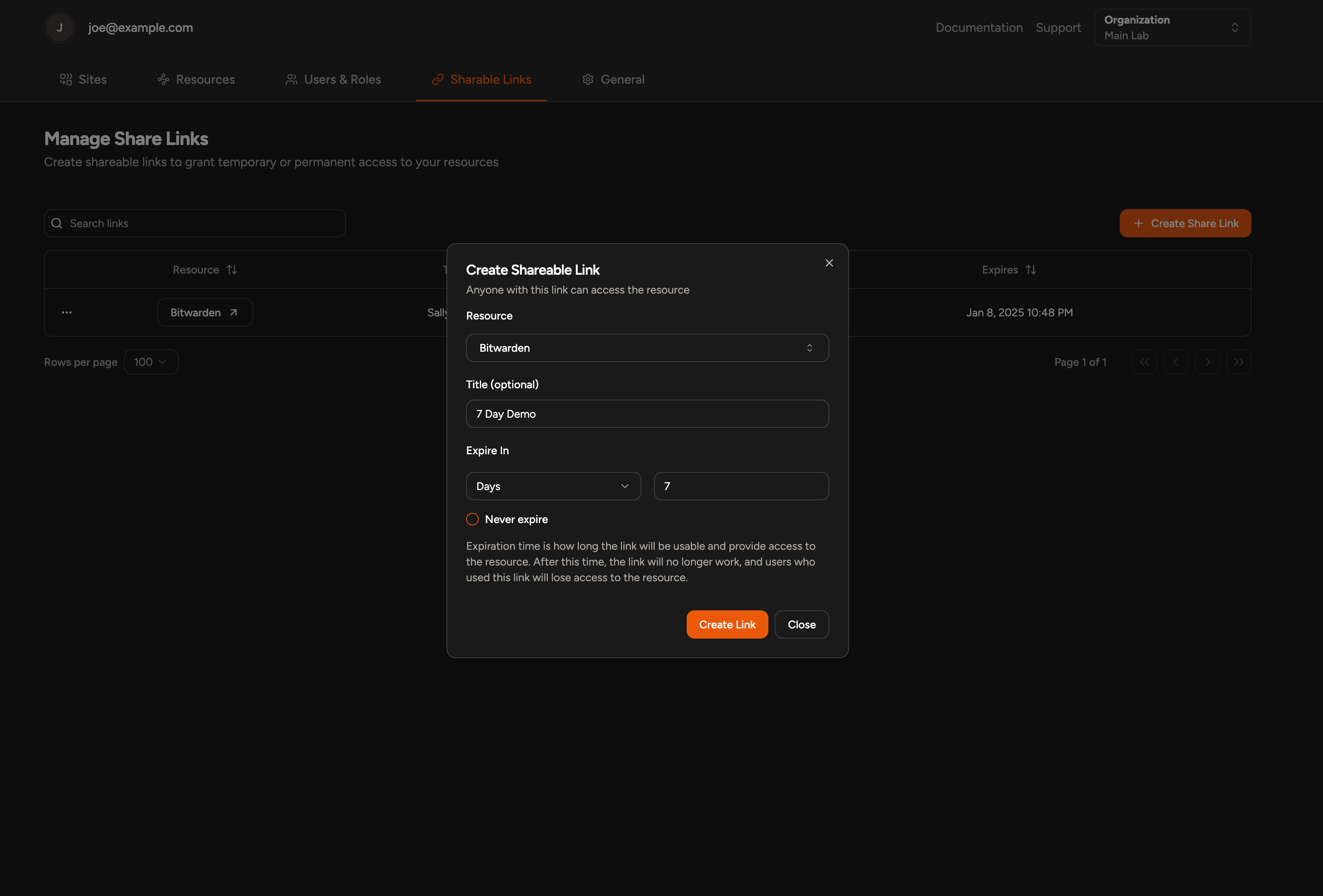This screenshot has width=1323, height=896.
Task: Select the Users & Roles people icon
Action: 292,79
